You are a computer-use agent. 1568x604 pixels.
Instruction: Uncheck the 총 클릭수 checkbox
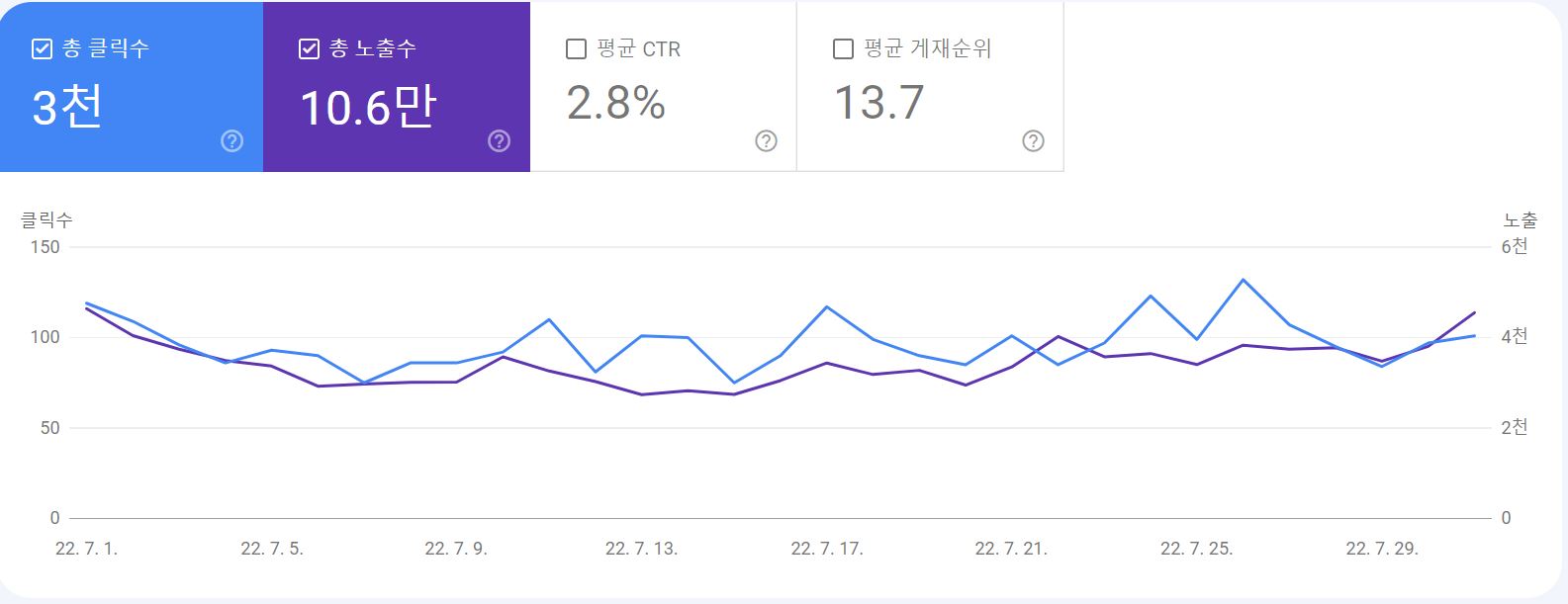(42, 48)
